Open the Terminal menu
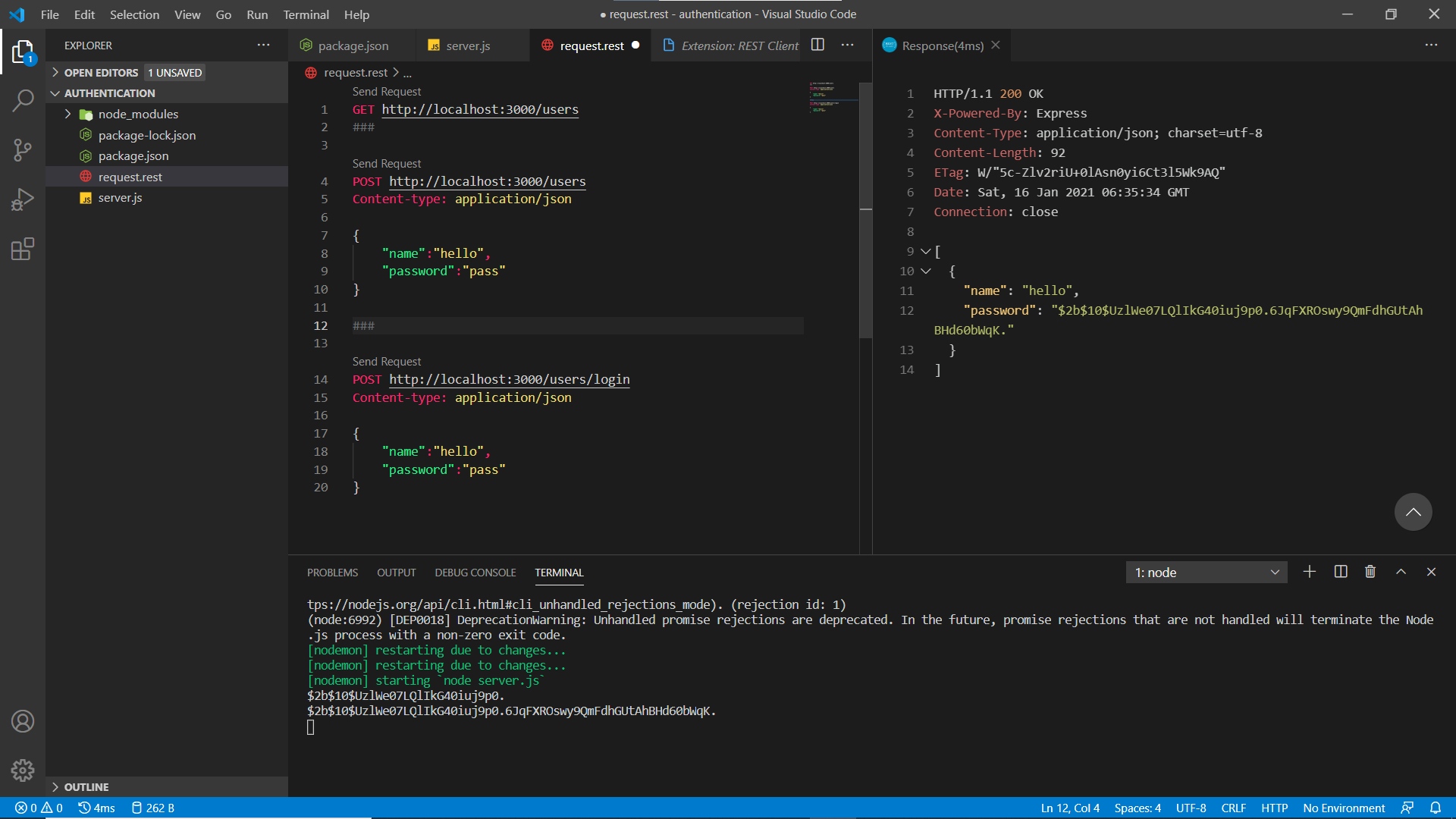This screenshot has height=819, width=1456. (306, 14)
